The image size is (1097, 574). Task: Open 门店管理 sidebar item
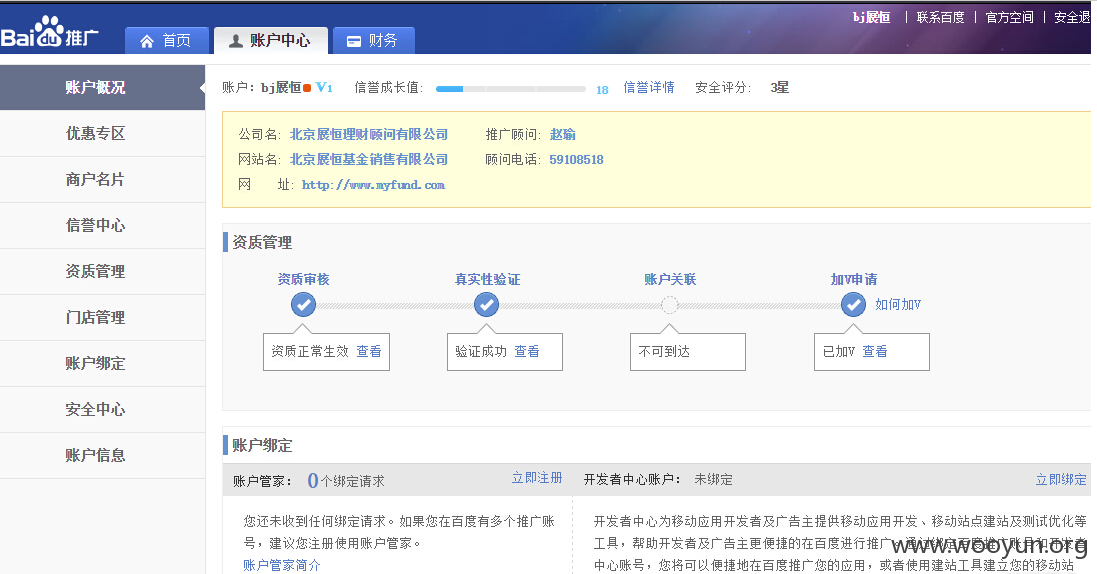click(102, 318)
